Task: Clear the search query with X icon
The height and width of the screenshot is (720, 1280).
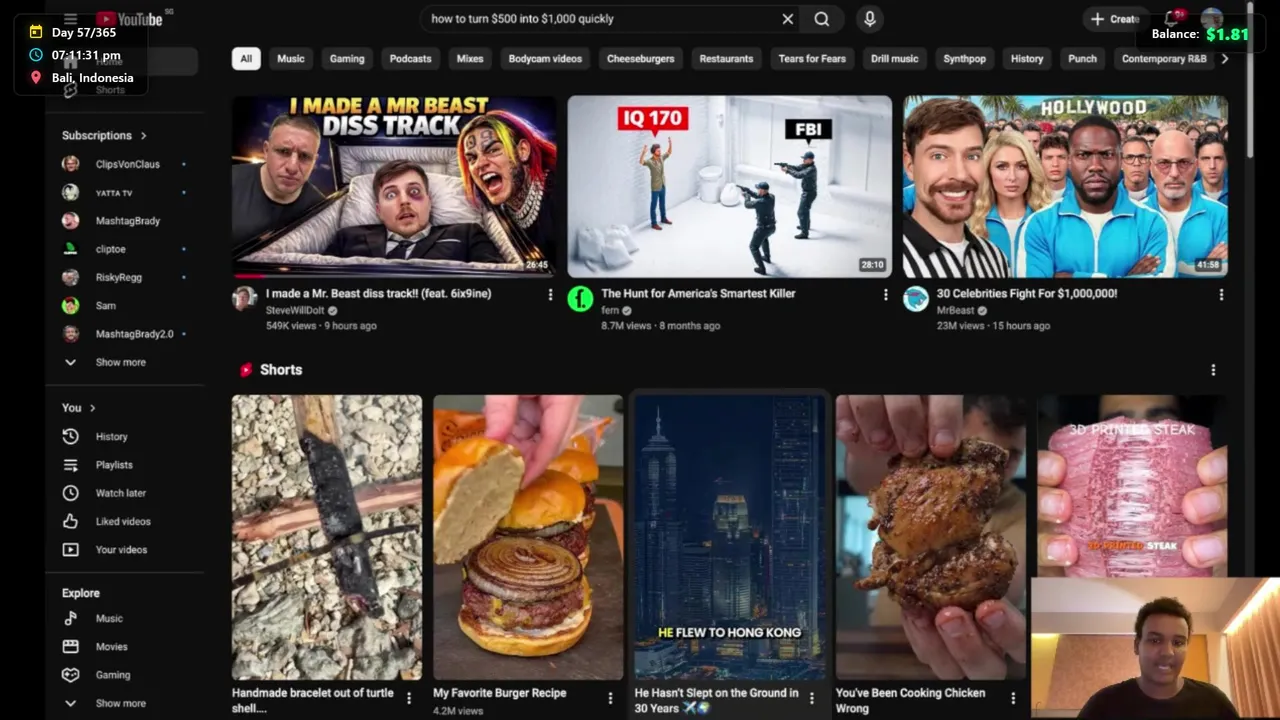Action: click(788, 19)
